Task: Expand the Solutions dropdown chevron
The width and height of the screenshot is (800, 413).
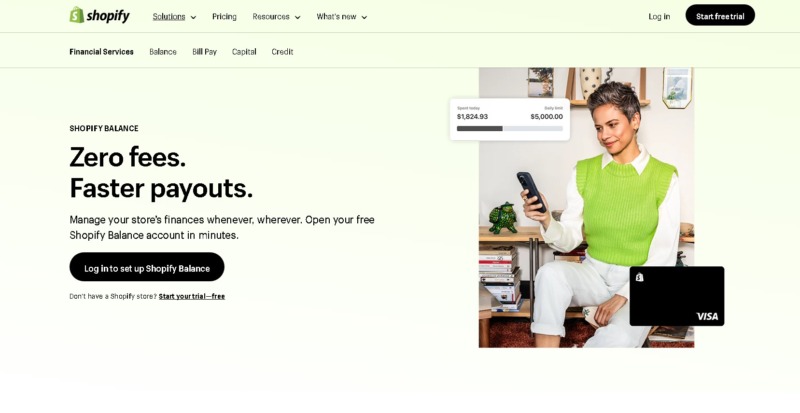Action: coord(193,17)
